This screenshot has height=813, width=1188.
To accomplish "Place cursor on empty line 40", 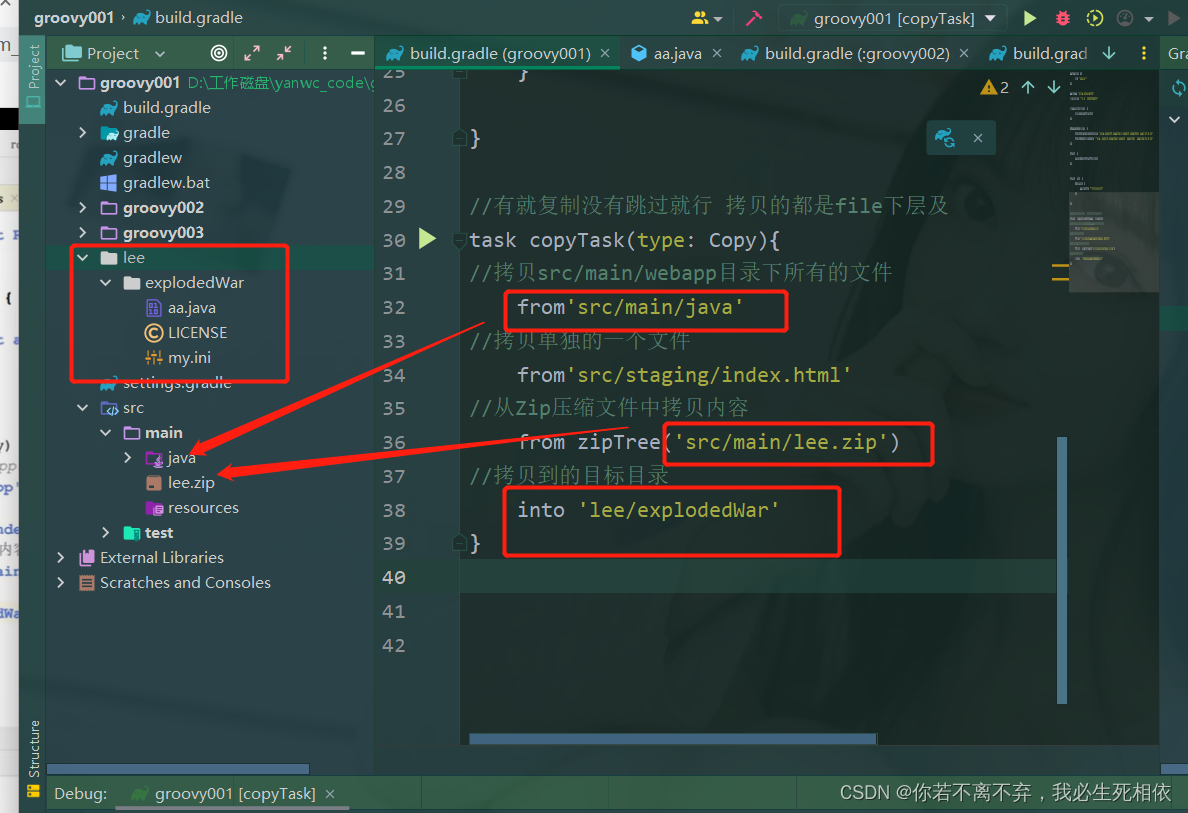I will pos(758,577).
